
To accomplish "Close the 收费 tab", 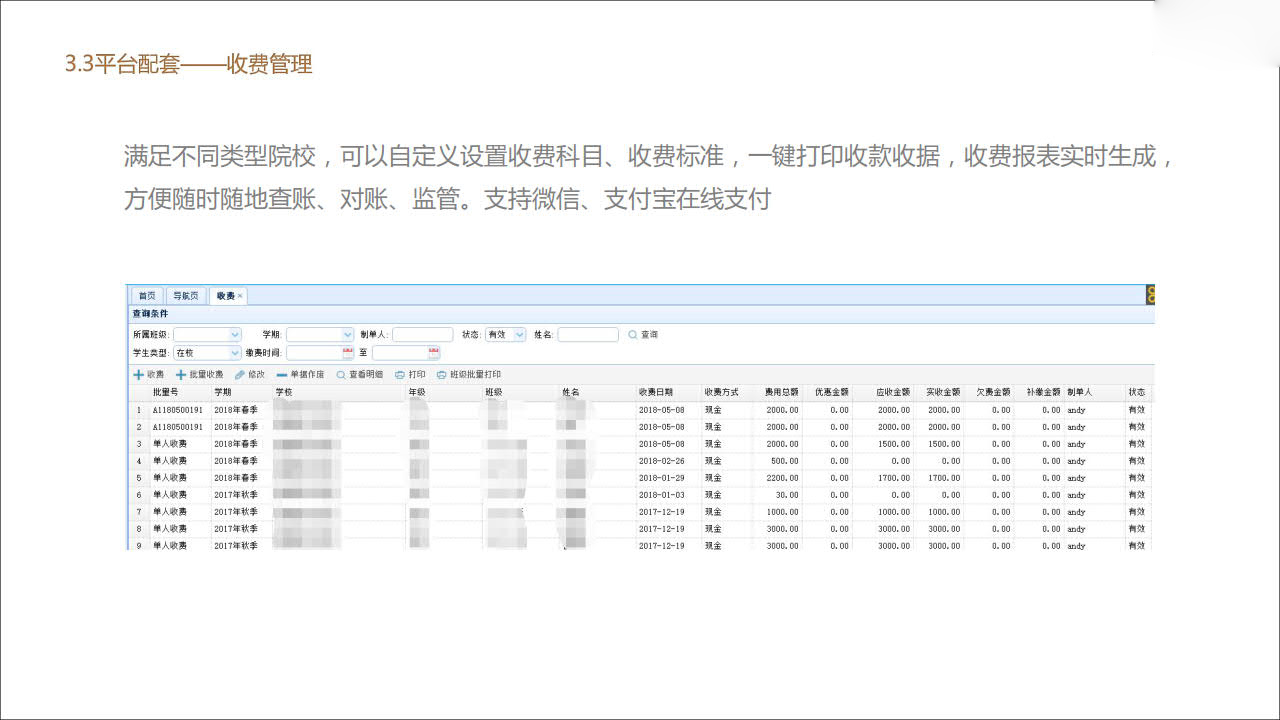I will click(x=240, y=296).
